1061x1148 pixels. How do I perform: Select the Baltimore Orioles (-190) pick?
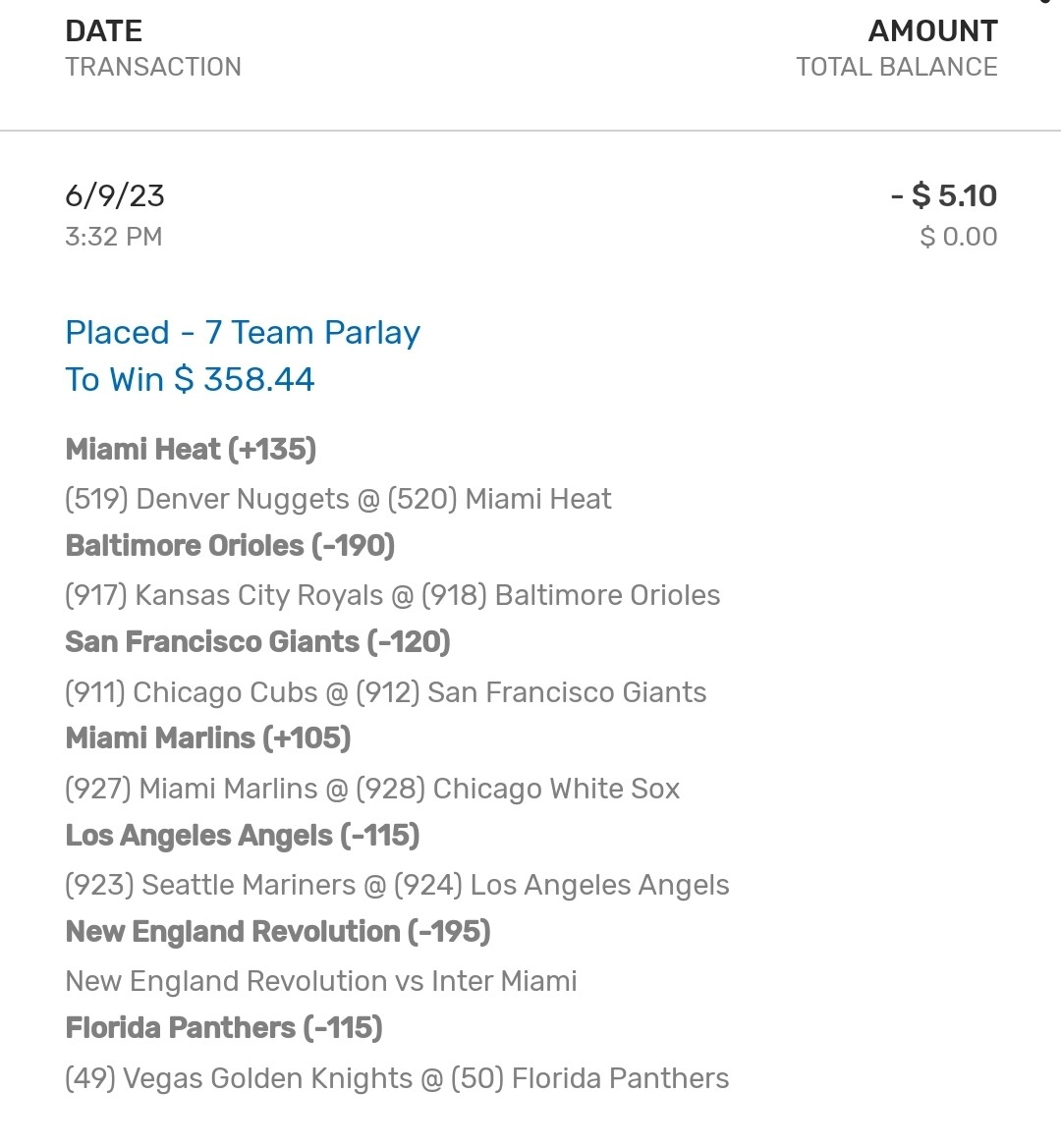(x=230, y=546)
